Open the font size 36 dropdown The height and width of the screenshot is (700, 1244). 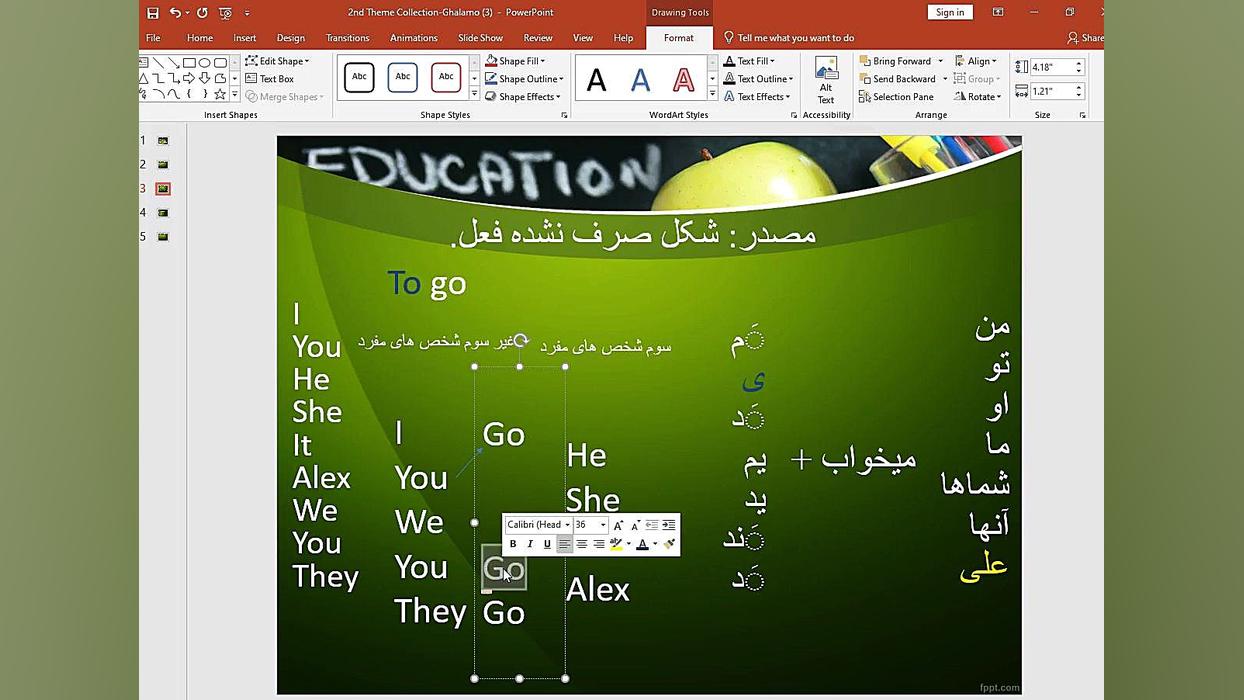(x=603, y=525)
